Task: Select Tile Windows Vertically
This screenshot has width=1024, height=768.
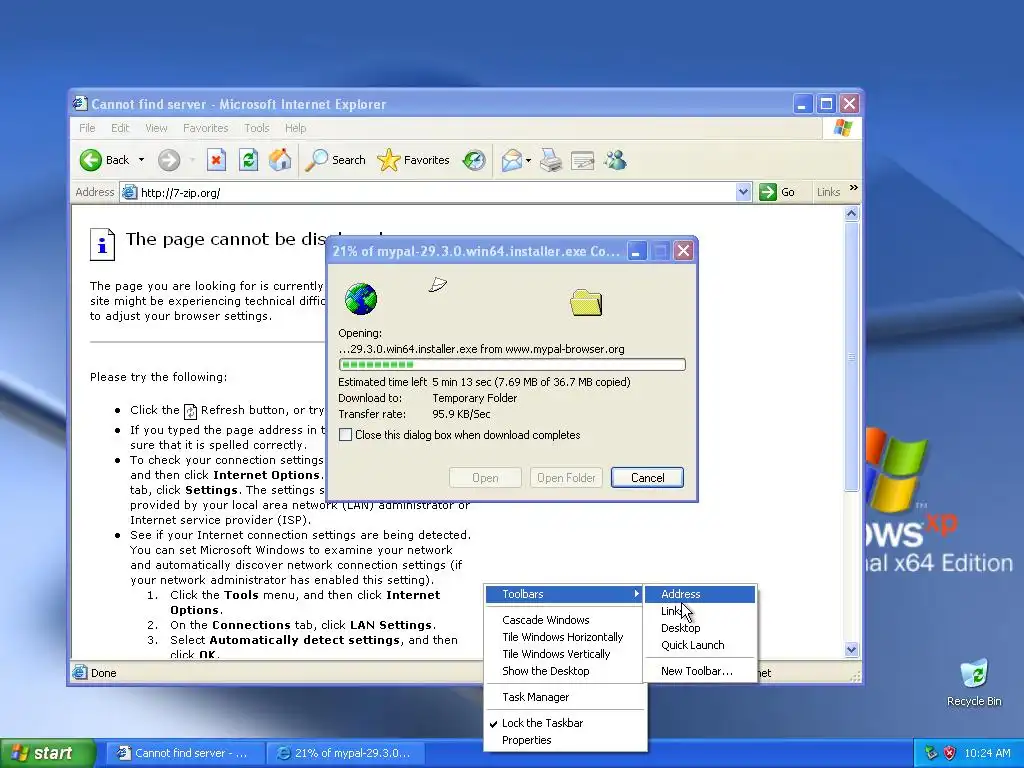Action: pyautogui.click(x=566, y=654)
